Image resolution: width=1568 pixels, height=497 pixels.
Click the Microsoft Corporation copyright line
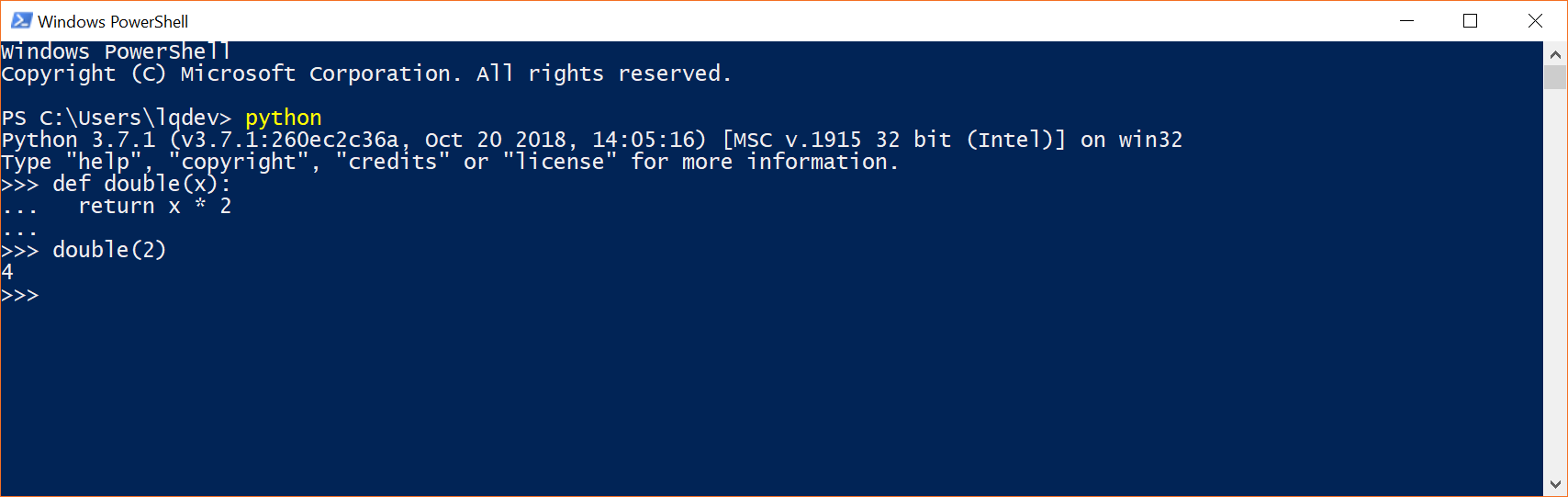(365, 73)
